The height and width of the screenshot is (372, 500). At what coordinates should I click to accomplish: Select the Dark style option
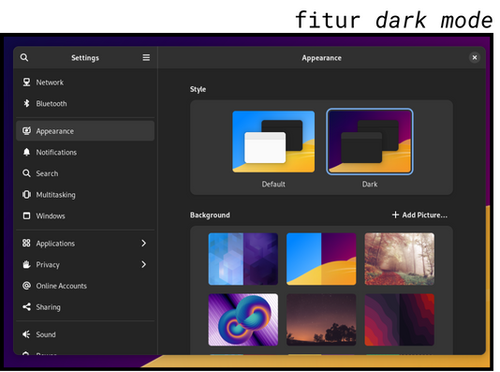[370, 142]
